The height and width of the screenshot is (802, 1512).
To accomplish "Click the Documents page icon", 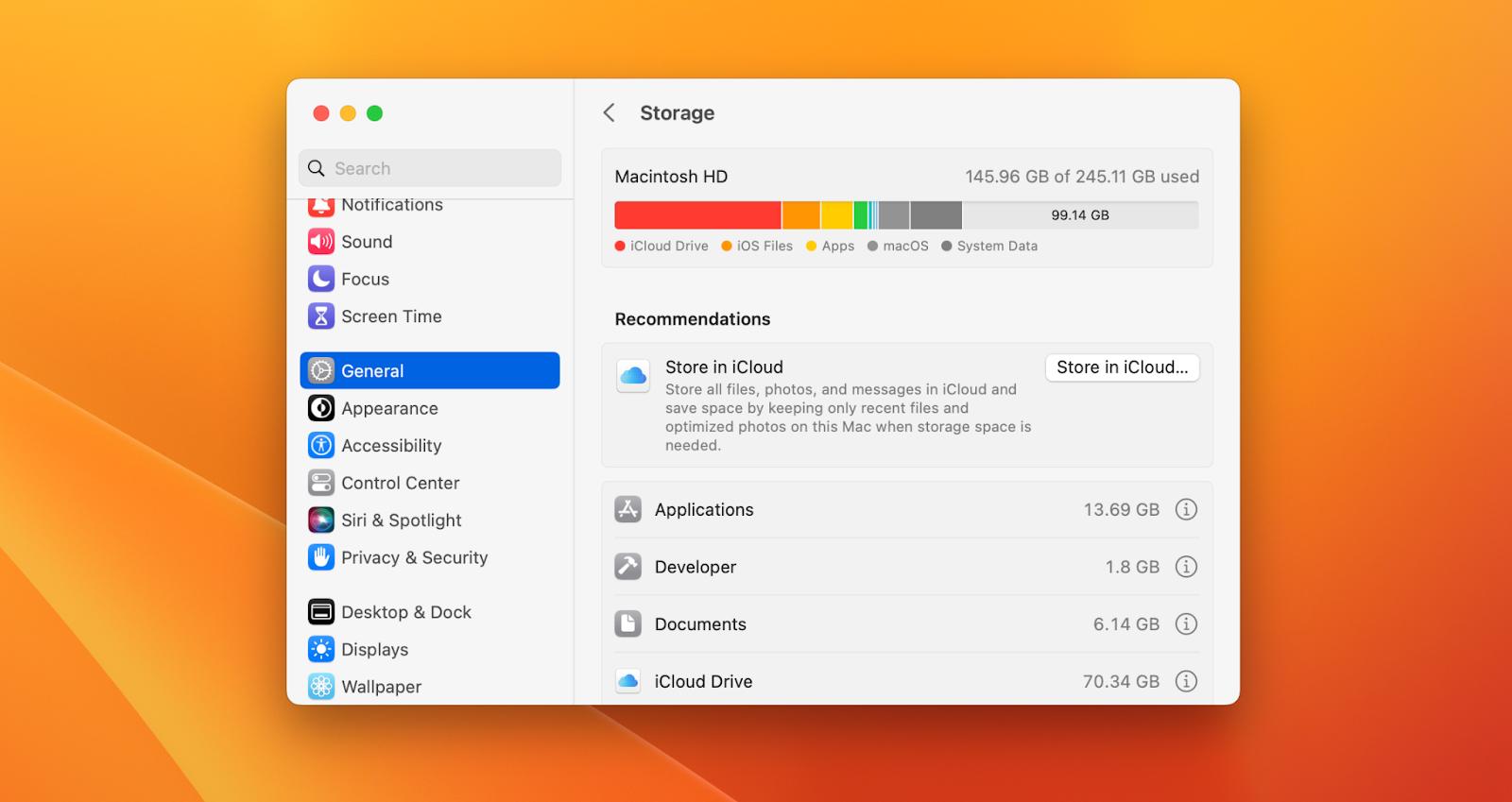I will tap(628, 623).
